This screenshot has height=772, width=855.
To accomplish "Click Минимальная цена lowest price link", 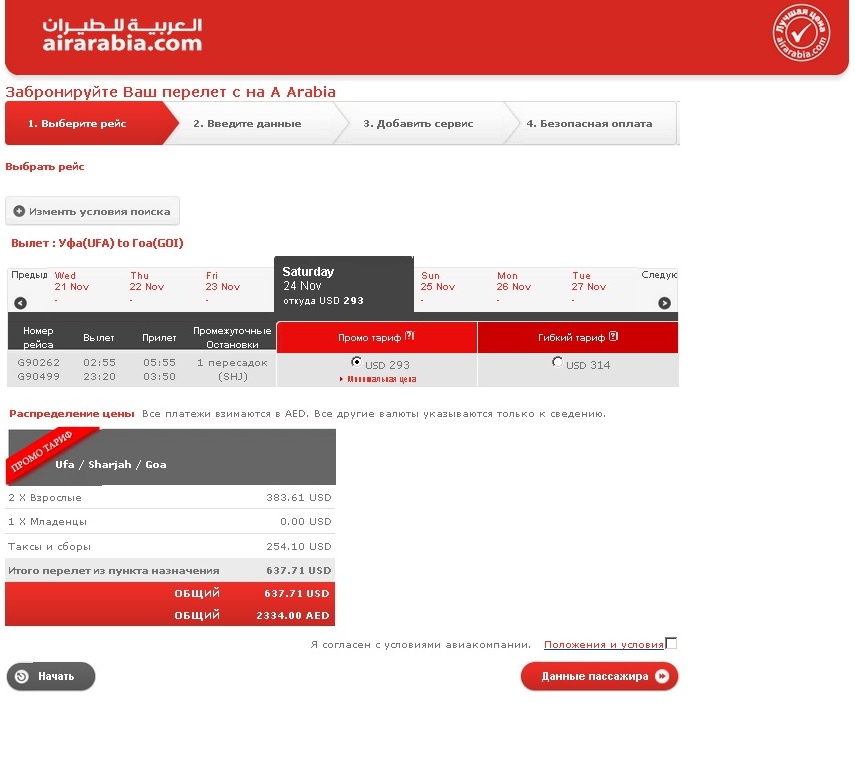I will (380, 379).
